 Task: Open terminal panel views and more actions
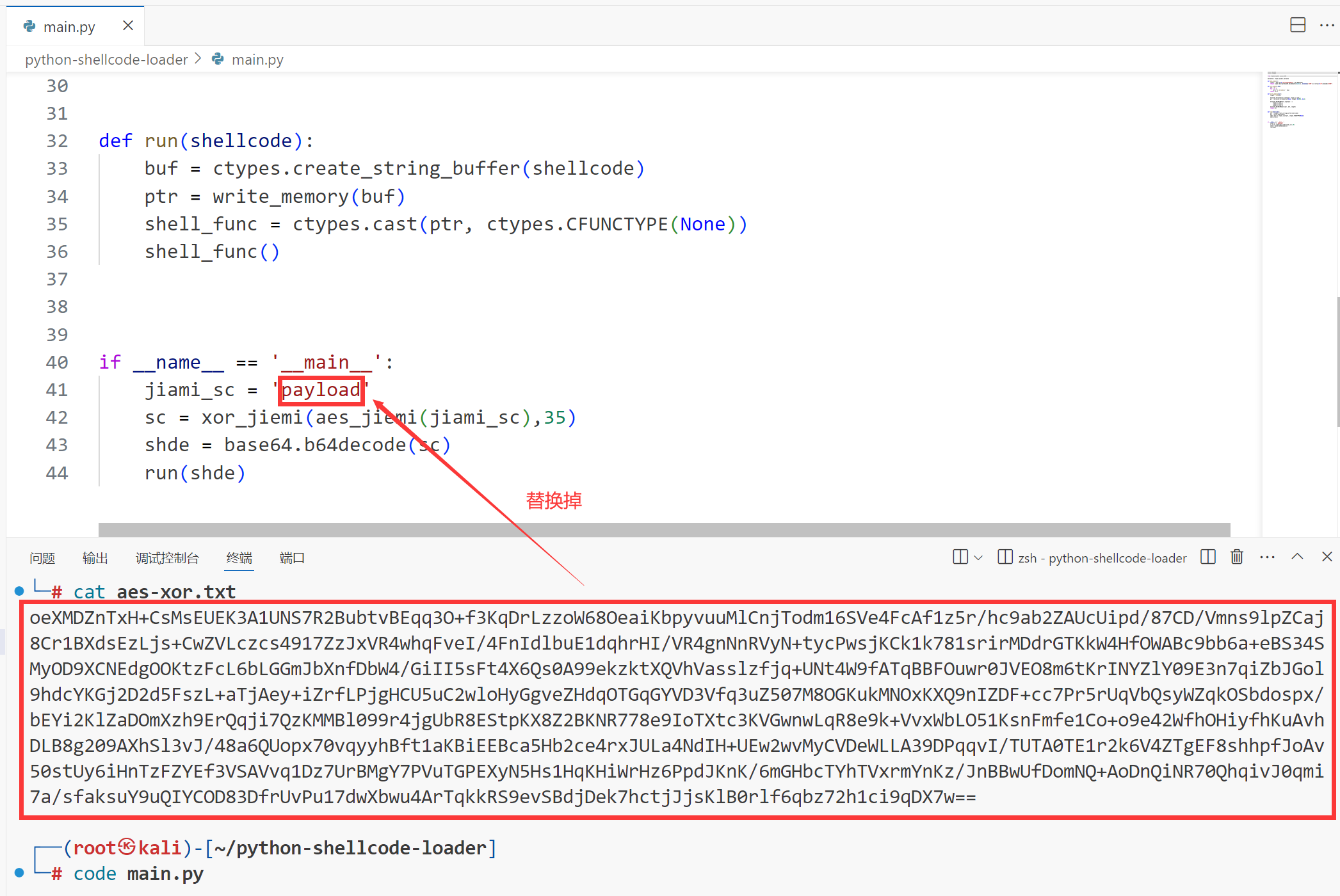point(1267,557)
